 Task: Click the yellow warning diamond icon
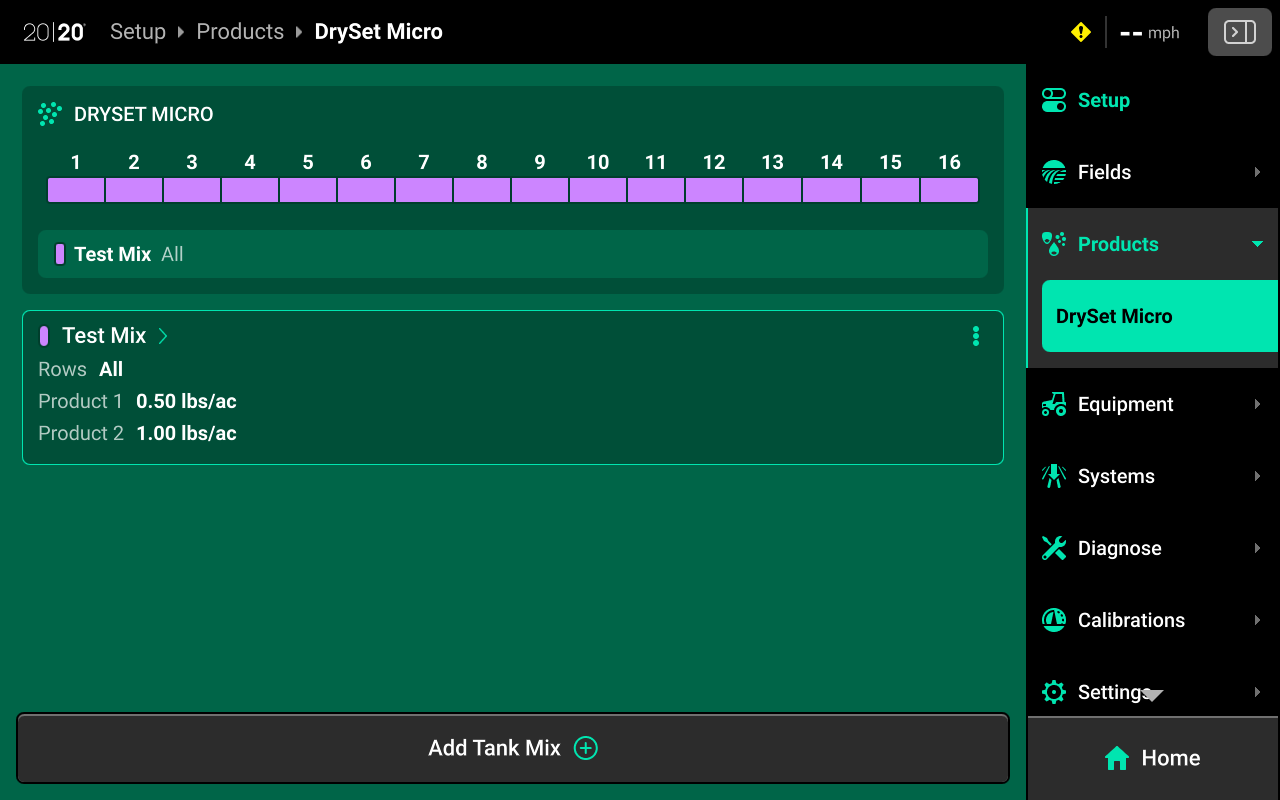pos(1080,33)
